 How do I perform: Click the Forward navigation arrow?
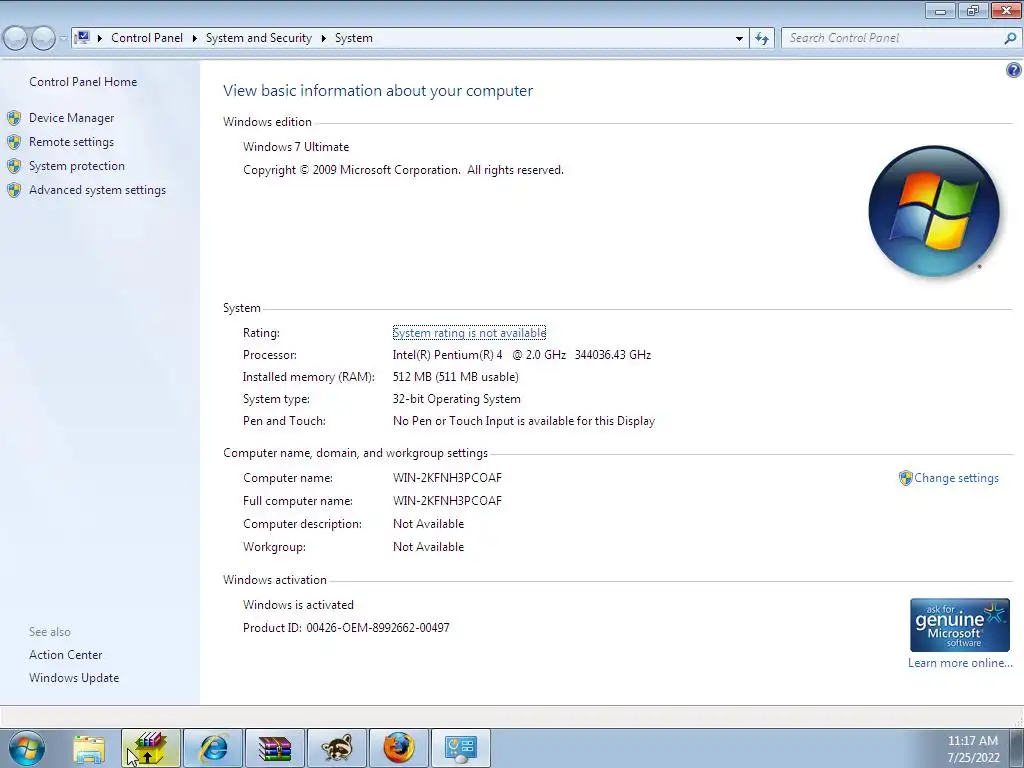[x=43, y=39]
